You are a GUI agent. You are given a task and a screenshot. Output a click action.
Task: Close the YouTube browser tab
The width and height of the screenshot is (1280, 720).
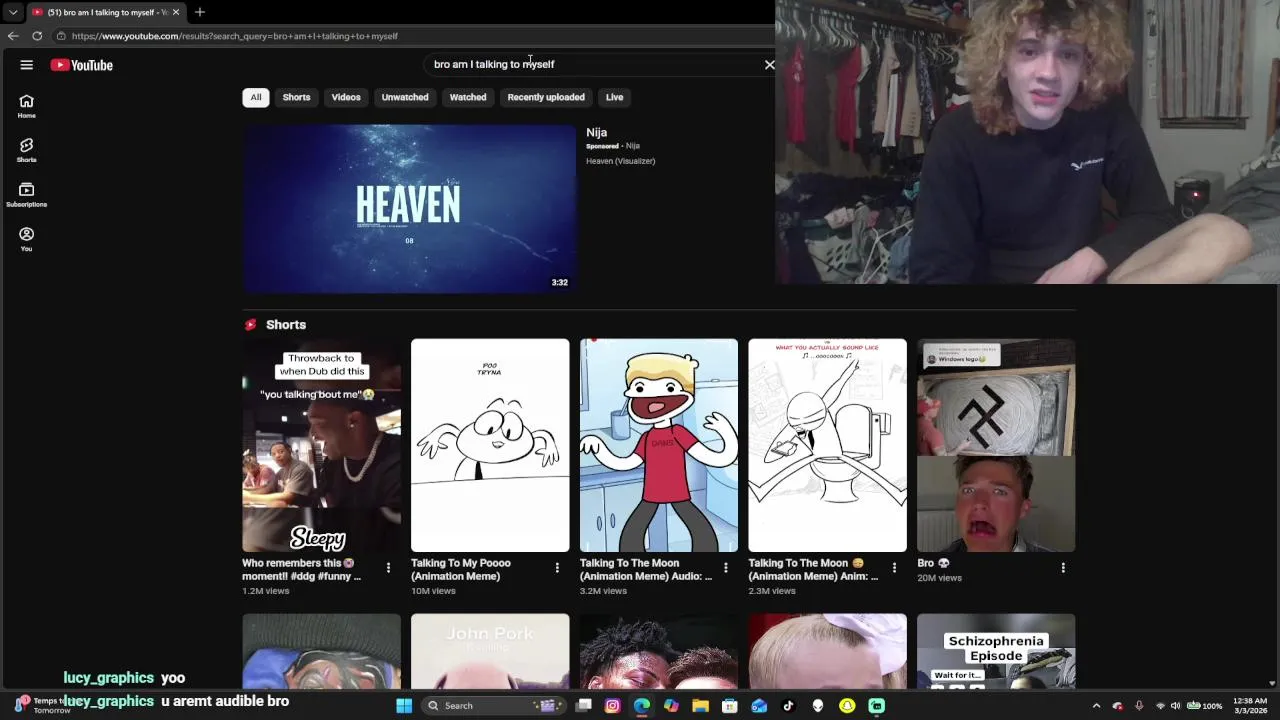[x=176, y=12]
